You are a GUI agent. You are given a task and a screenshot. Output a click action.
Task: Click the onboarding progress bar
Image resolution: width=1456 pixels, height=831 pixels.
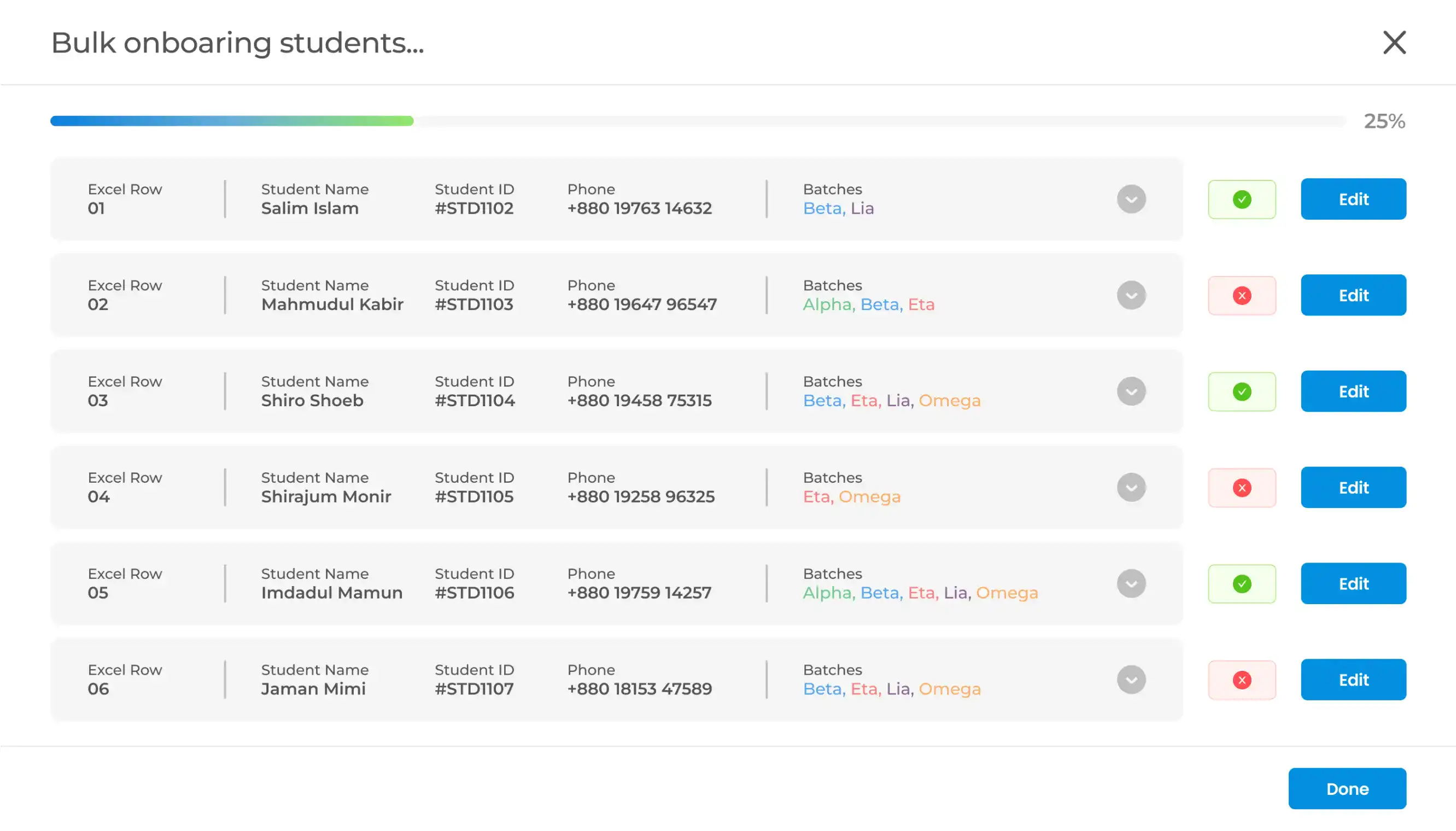pos(697,121)
